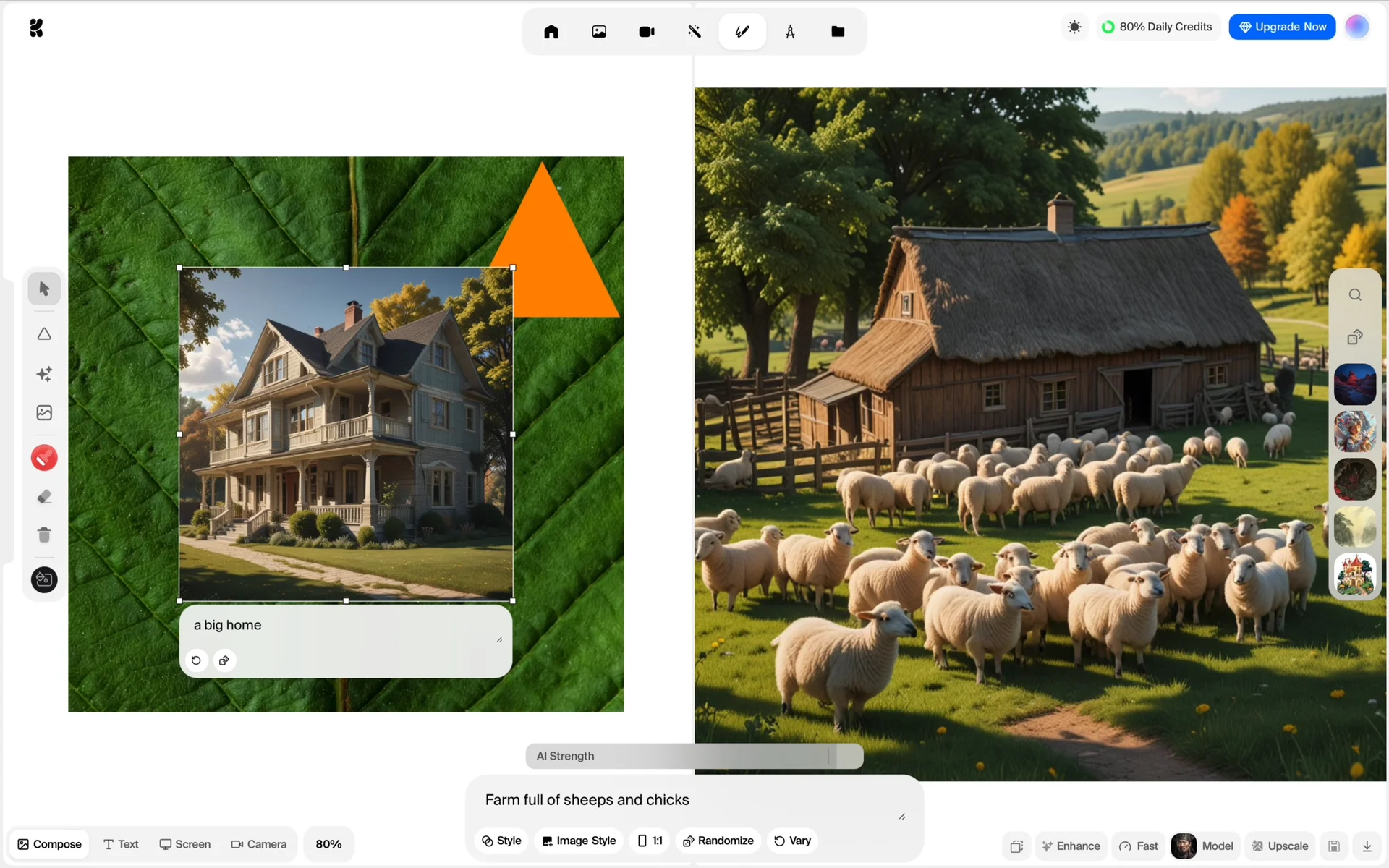Click the trash delete icon
This screenshot has width=1389, height=868.
click(44, 535)
